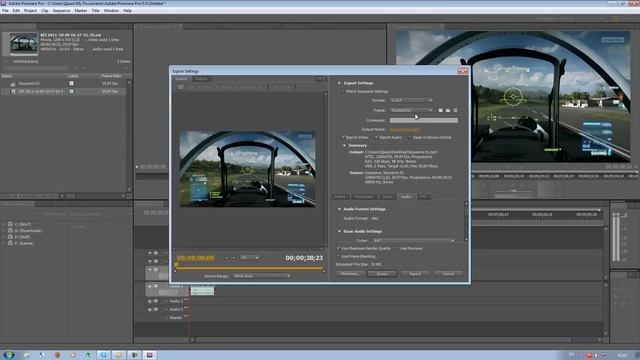The height and width of the screenshot is (360, 640).
Task: Open the Video tab in Export Settings
Action: pos(387,197)
